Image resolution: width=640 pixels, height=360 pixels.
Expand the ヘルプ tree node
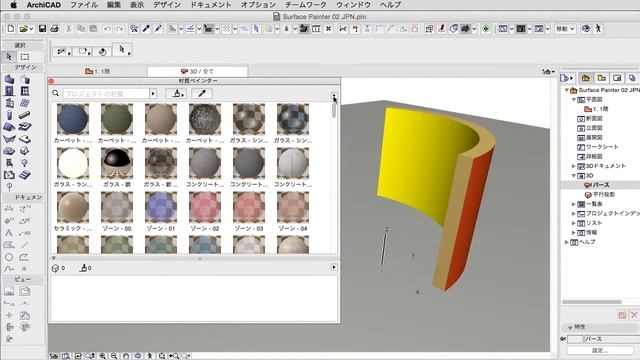pos(567,242)
